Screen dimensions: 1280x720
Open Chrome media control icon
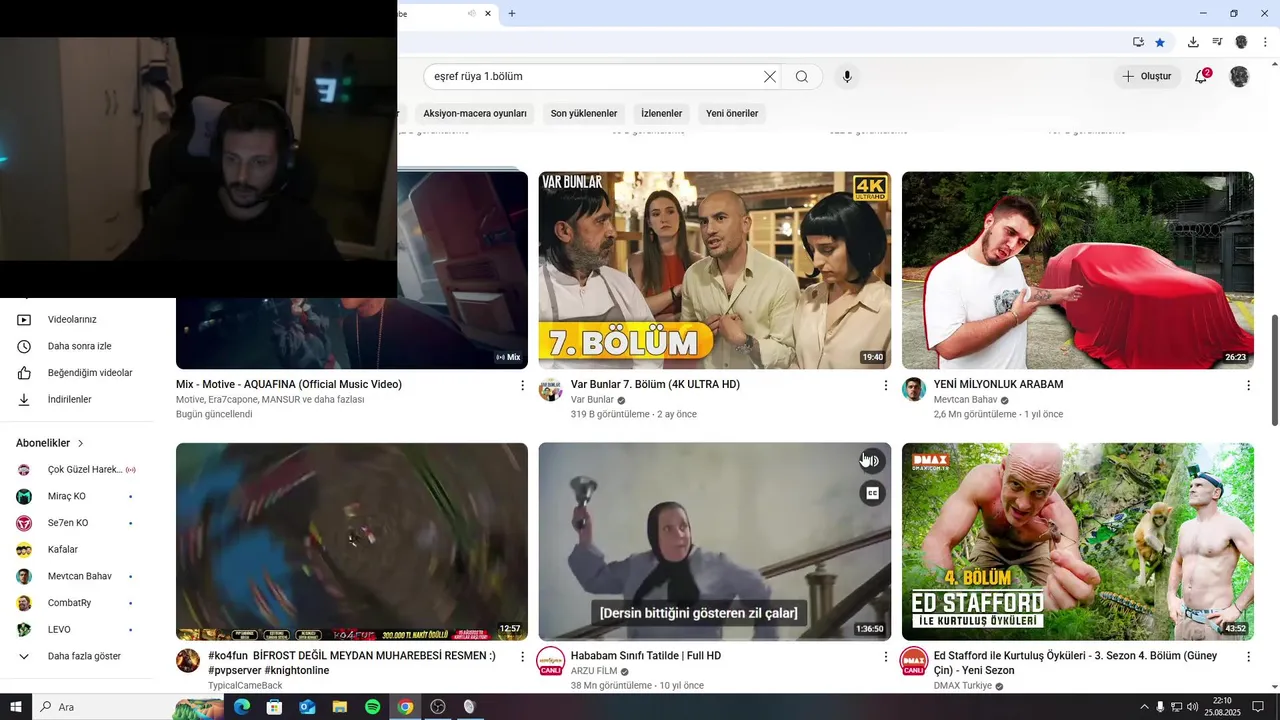point(1217,42)
